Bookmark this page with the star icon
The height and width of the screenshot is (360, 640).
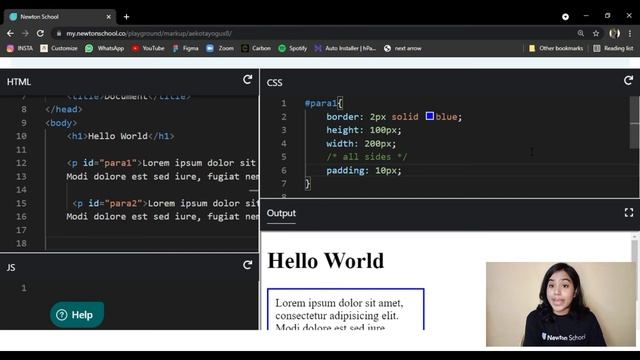pos(596,33)
